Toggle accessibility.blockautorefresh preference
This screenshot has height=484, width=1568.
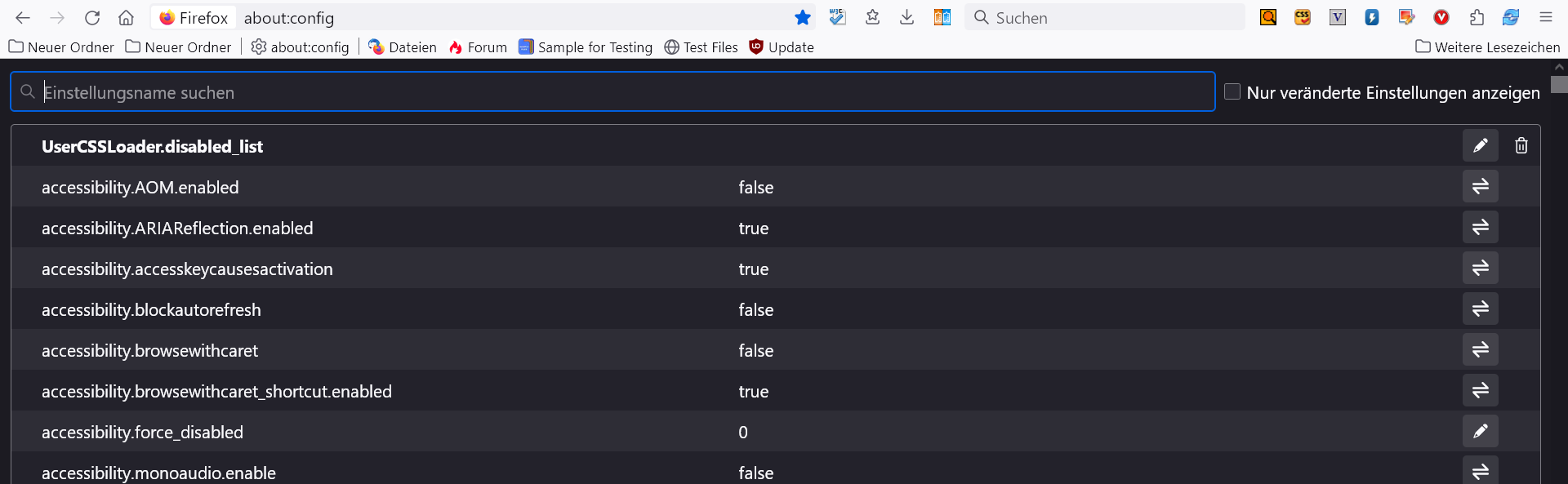[1480, 309]
